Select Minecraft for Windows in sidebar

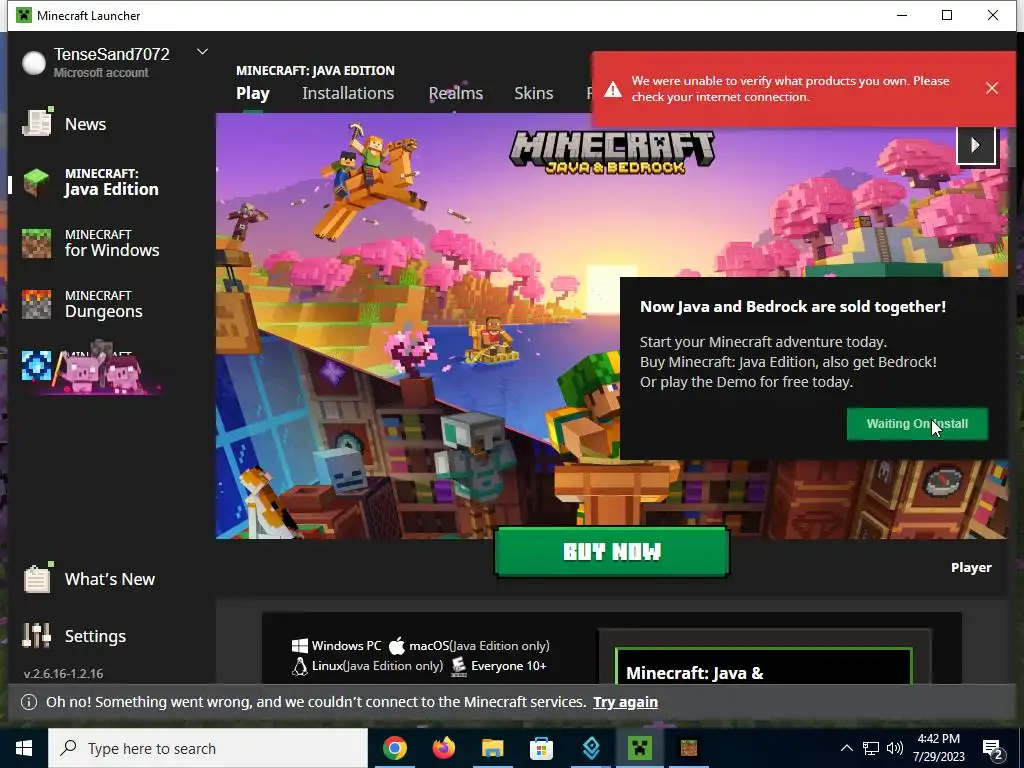(90, 243)
